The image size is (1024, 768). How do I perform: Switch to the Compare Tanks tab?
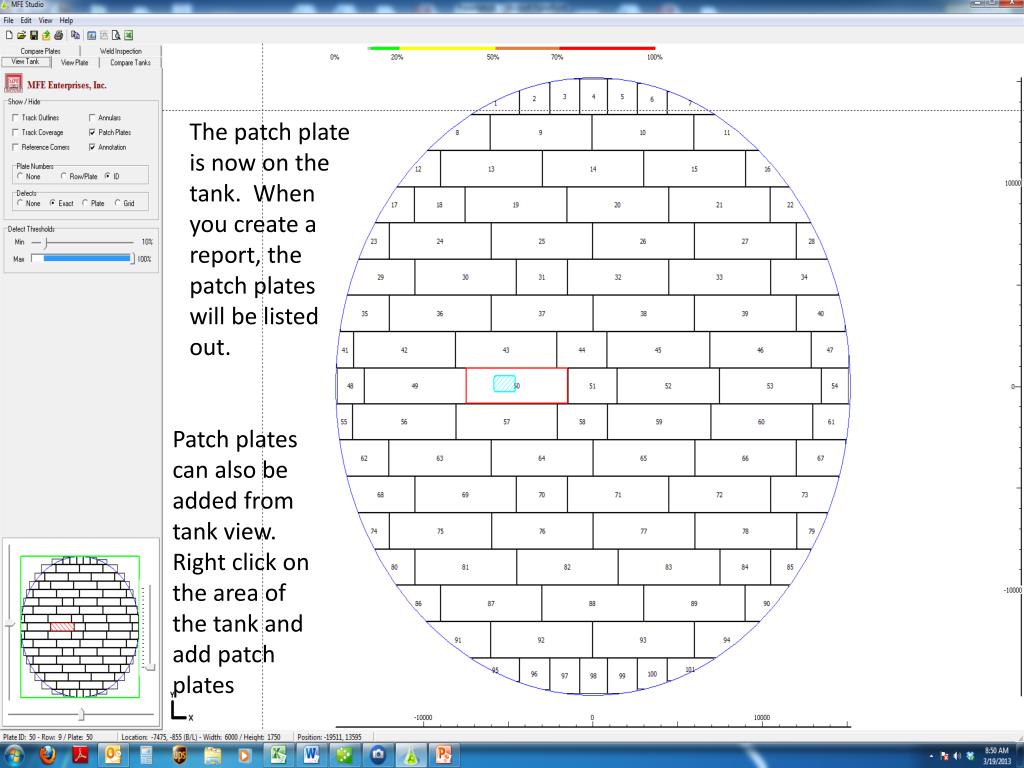pyautogui.click(x=130, y=63)
